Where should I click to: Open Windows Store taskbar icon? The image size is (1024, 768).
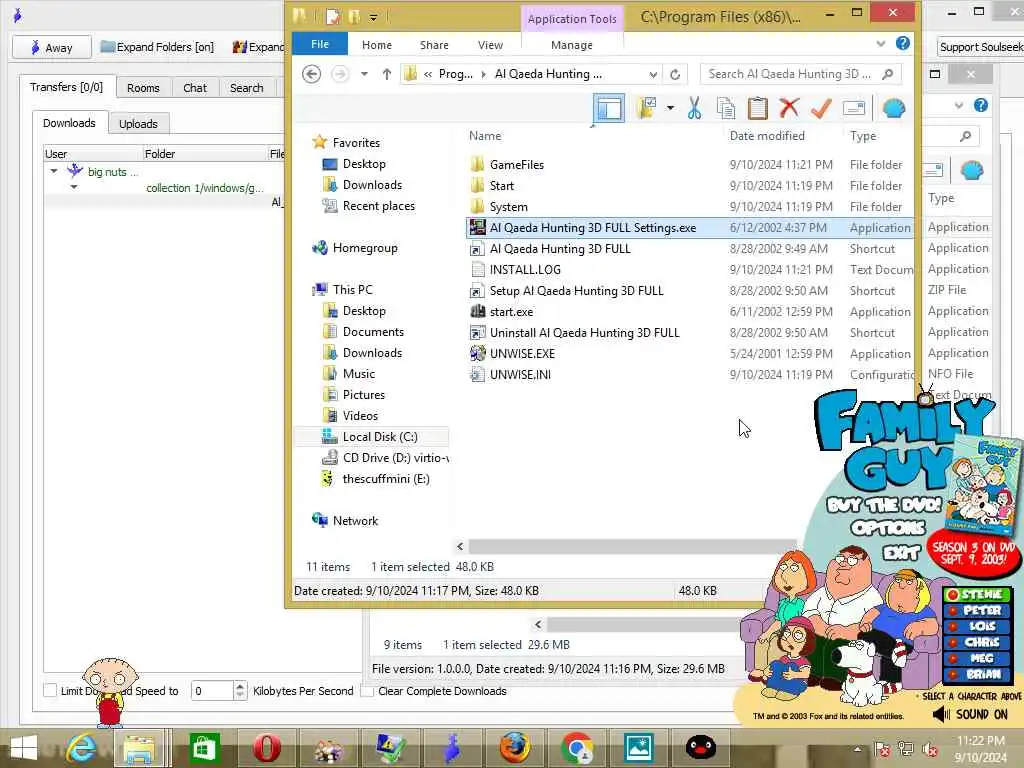(204, 748)
